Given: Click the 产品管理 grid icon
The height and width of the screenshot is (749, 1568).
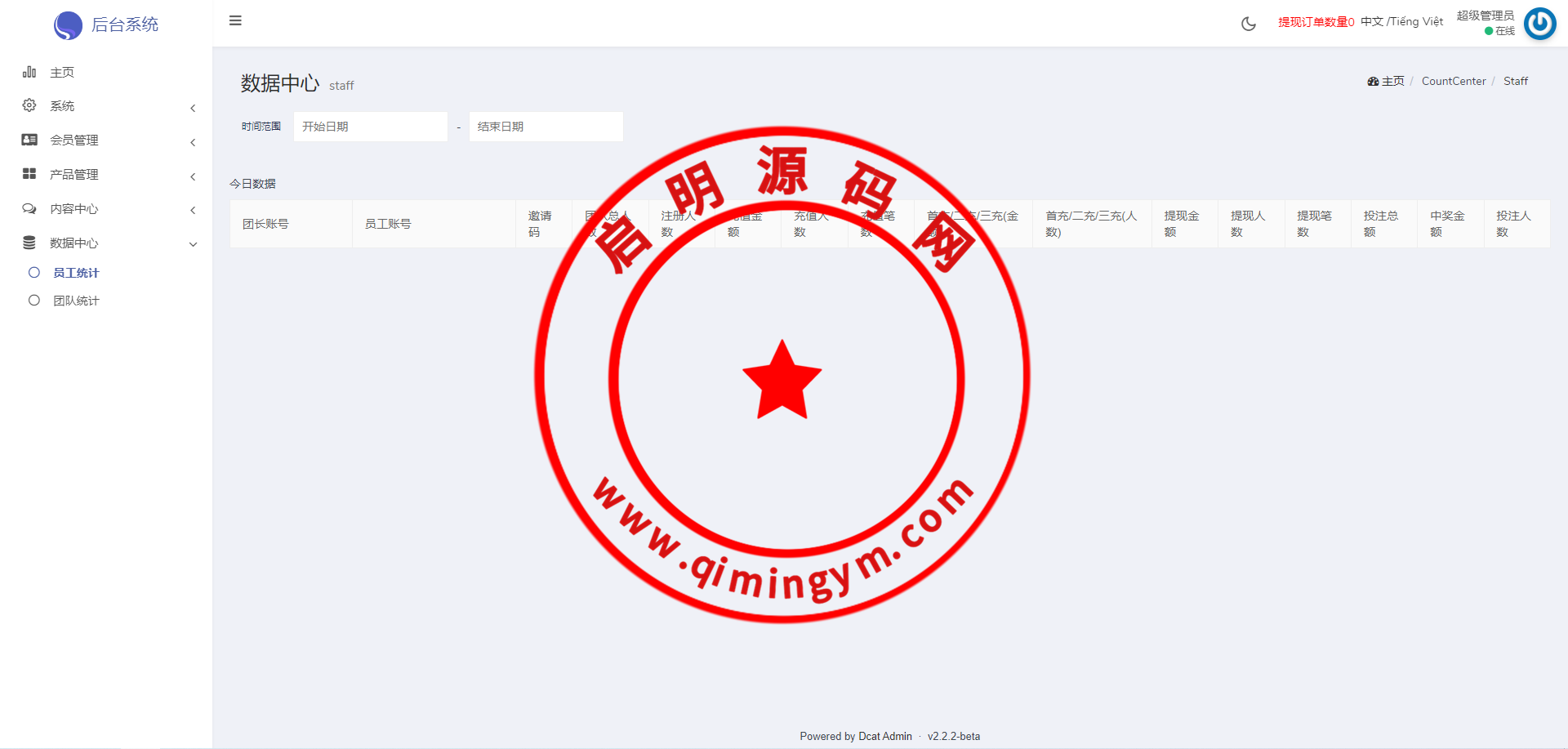Looking at the screenshot, I should (x=29, y=174).
